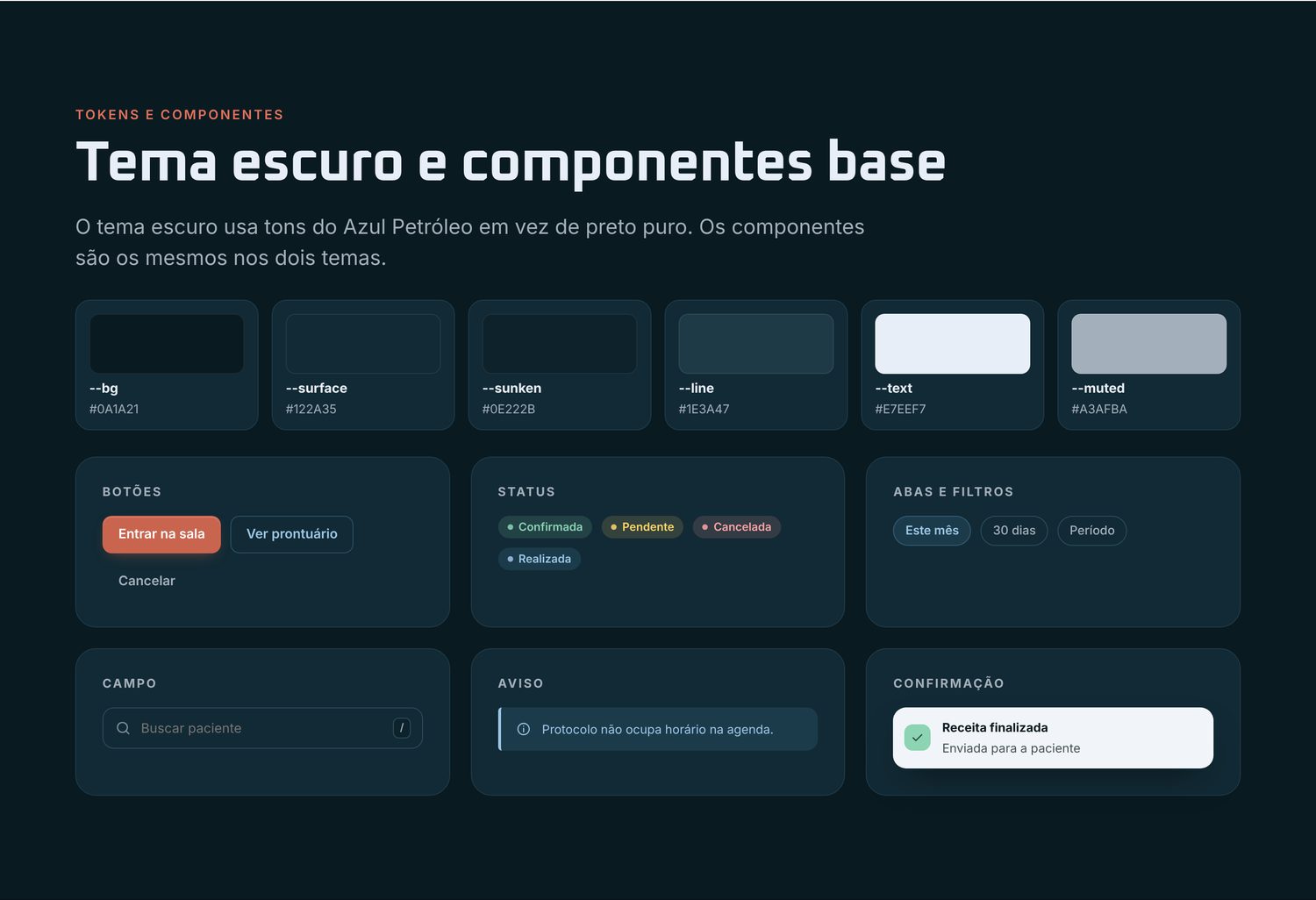This screenshot has width=1316, height=900.
Task: Click the Realizada status badge
Action: [x=540, y=559]
